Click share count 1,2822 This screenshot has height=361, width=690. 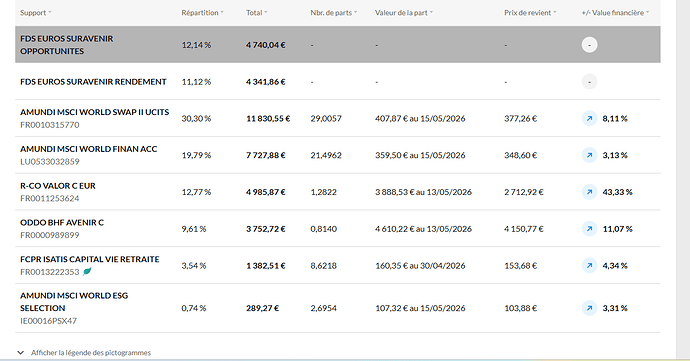[x=323, y=192]
